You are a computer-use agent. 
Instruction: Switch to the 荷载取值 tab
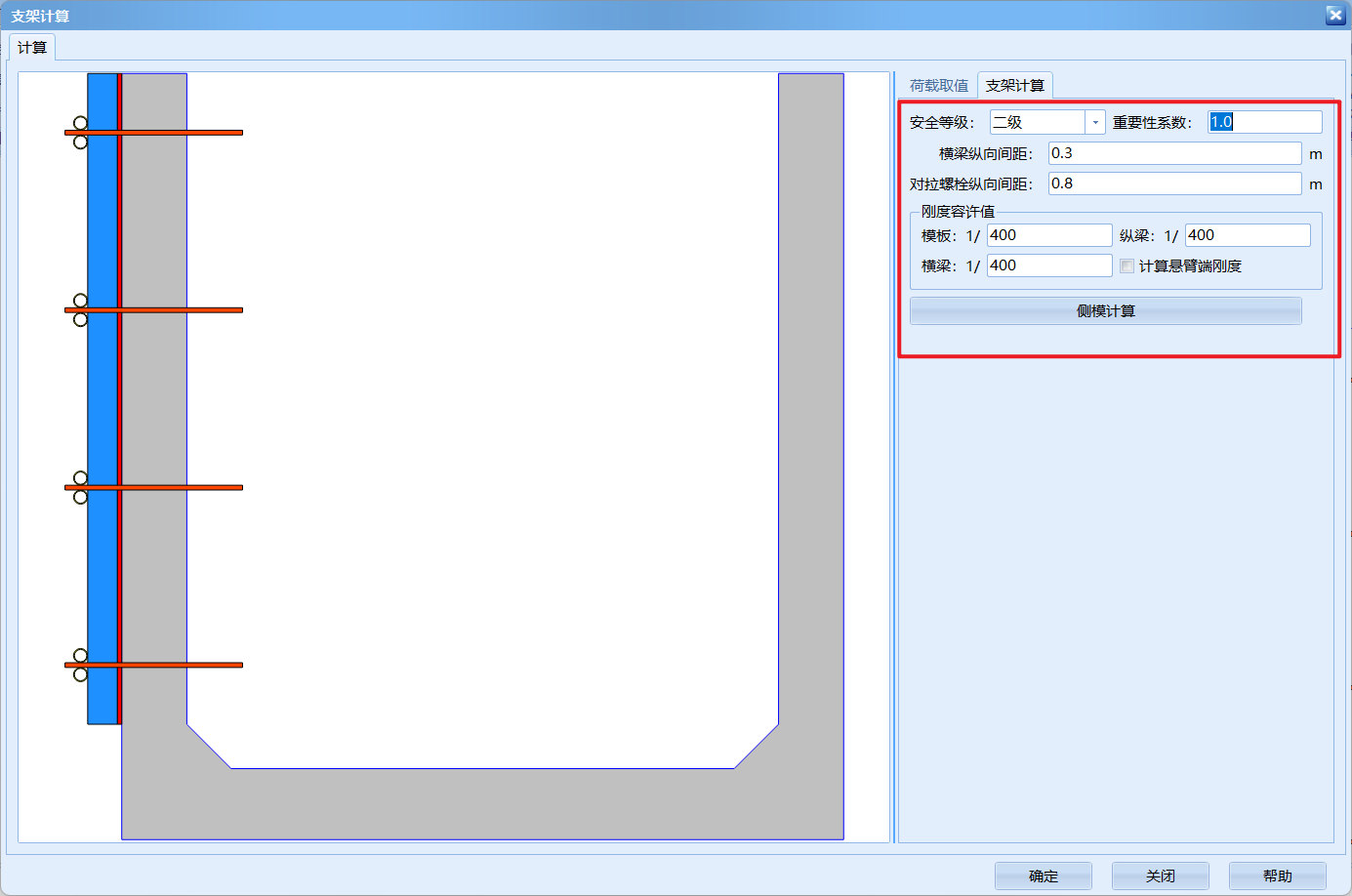pyautogui.click(x=938, y=86)
